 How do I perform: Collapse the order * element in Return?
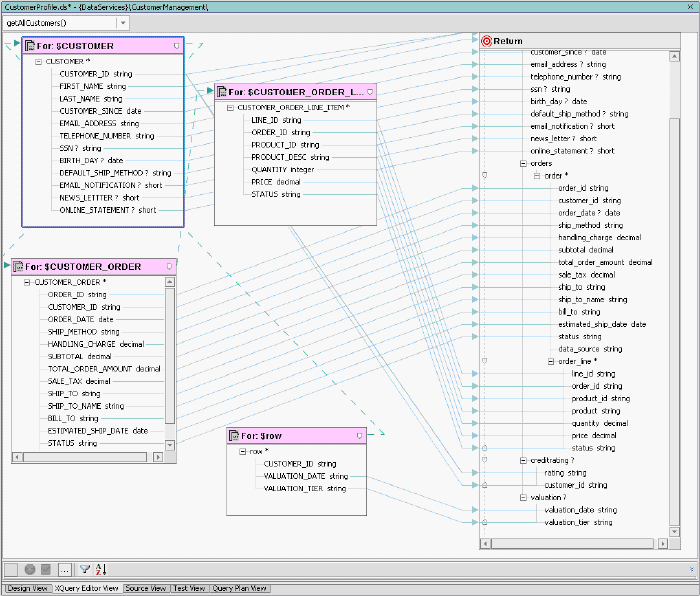coord(537,176)
